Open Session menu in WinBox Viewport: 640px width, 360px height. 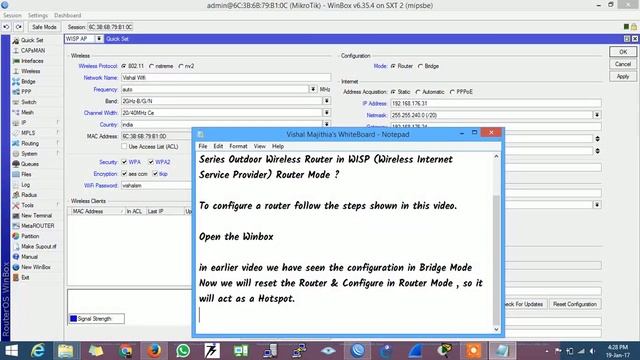pos(12,16)
